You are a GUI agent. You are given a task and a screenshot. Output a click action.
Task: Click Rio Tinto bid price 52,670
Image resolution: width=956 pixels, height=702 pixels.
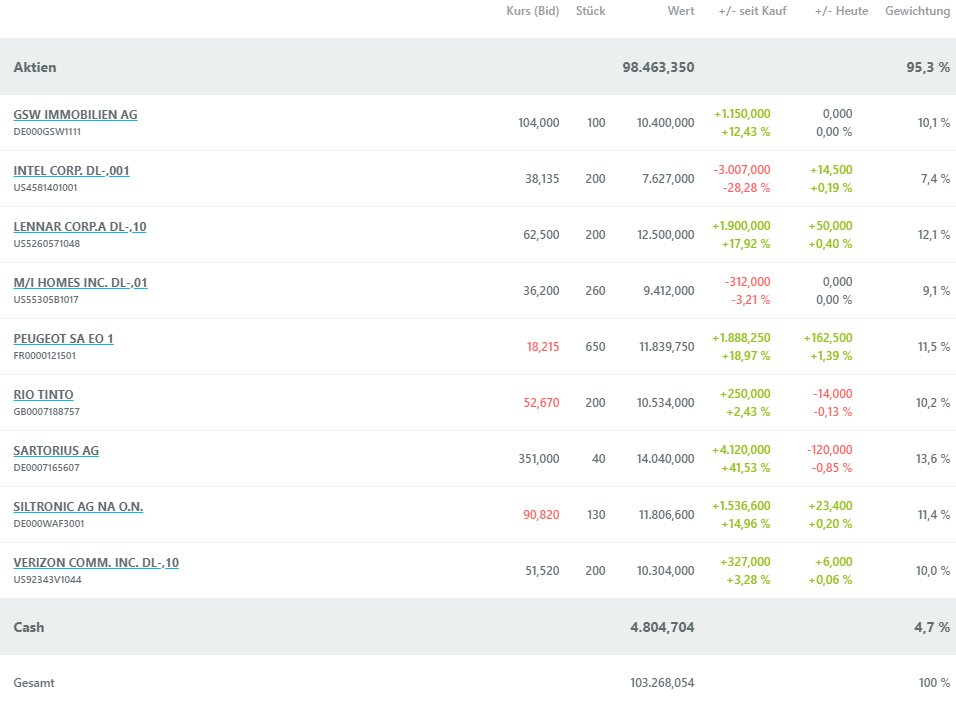click(541, 403)
